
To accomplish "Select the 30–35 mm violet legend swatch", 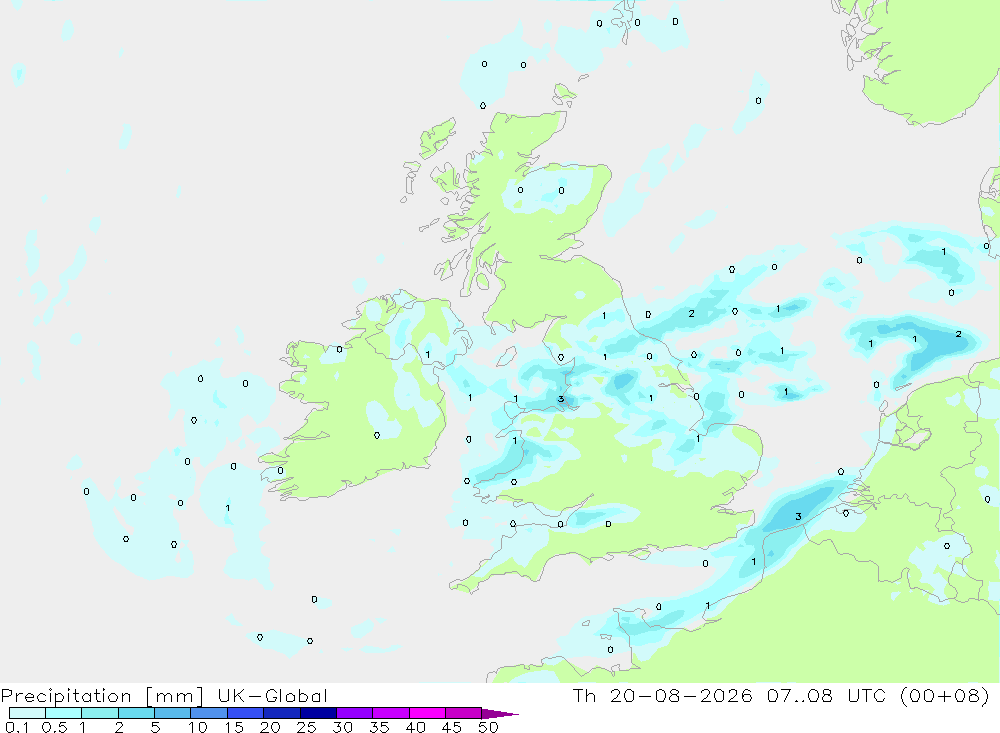I will pos(354,713).
